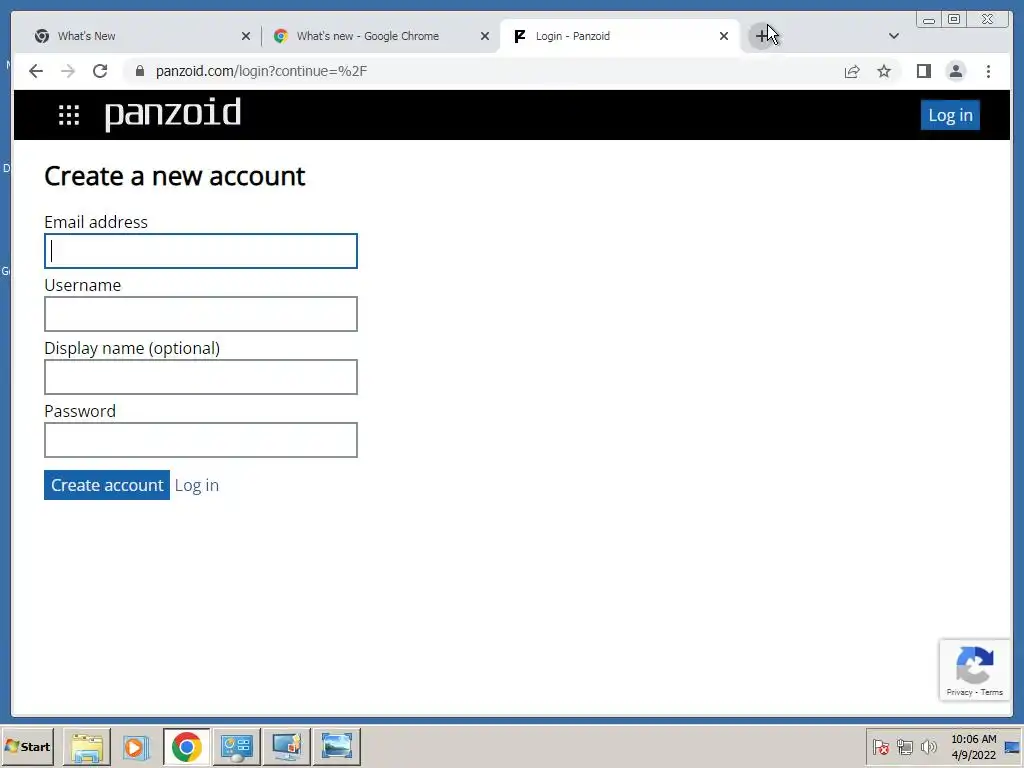Close the Chrome window
Image resolution: width=1024 pixels, height=768 pixels.
coord(987,20)
